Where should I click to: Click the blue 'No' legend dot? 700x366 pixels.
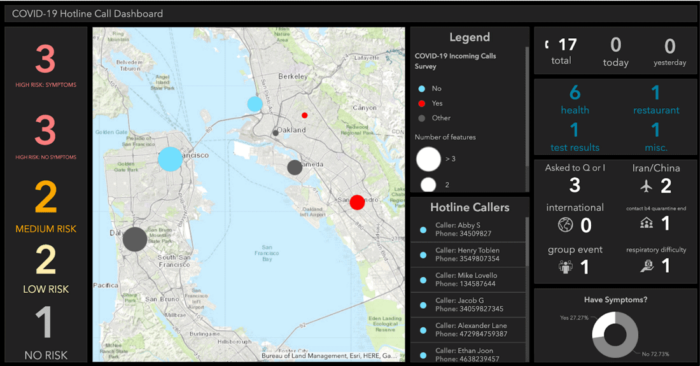coord(421,89)
